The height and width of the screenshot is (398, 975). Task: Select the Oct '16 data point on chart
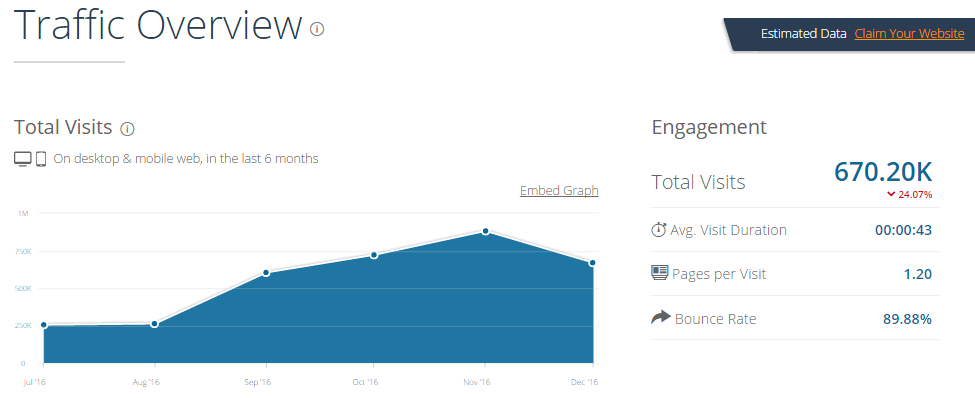(x=374, y=256)
